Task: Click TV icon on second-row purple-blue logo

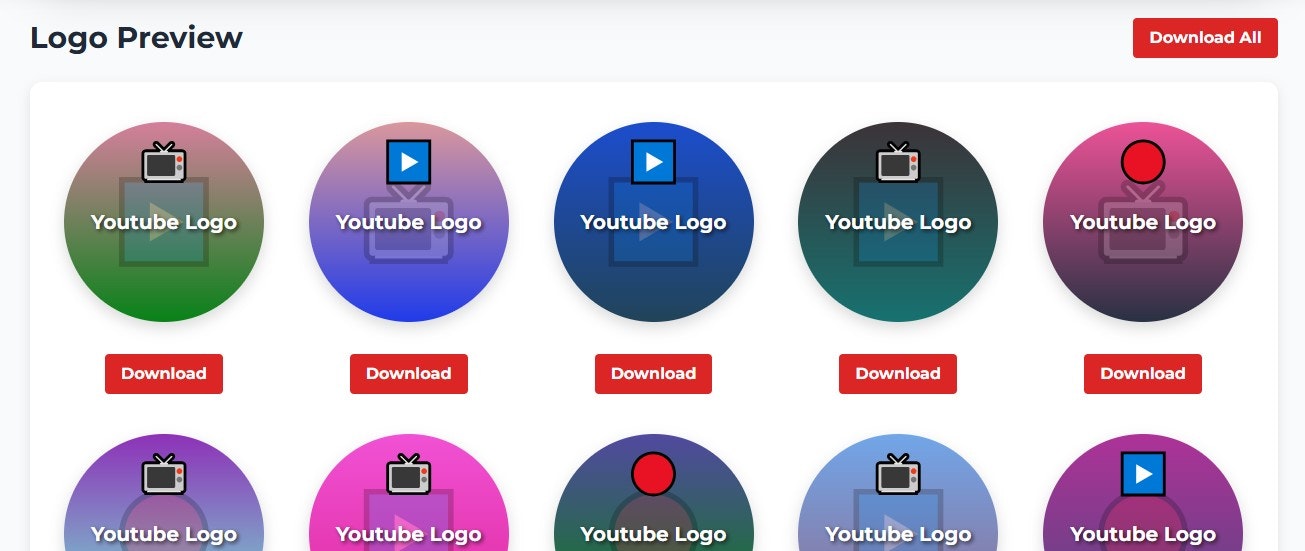Action: (x=164, y=474)
